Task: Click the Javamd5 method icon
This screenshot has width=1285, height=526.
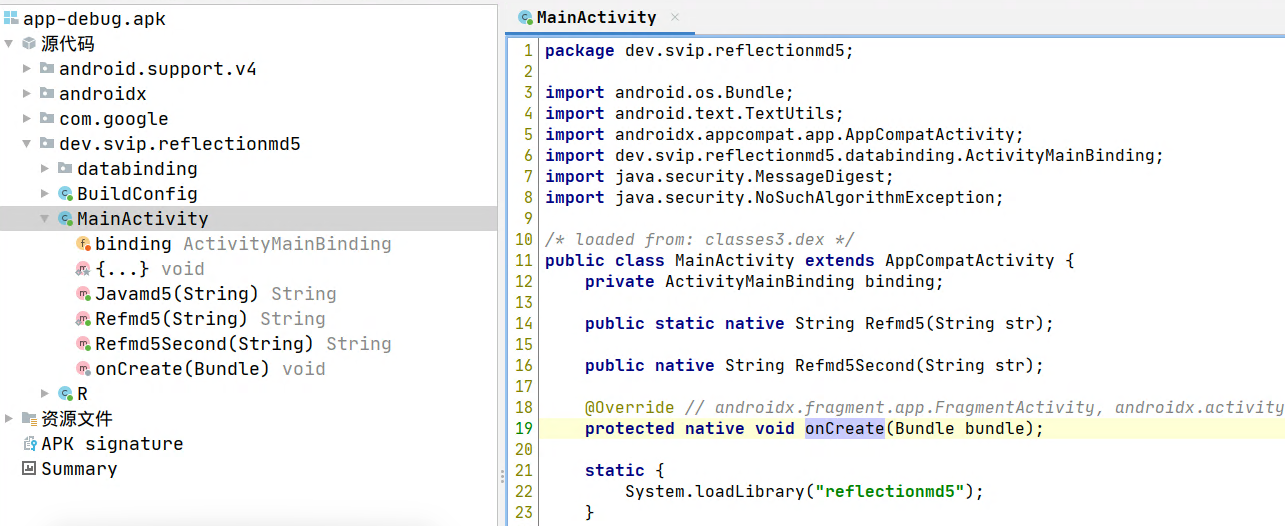Action: [x=83, y=294]
